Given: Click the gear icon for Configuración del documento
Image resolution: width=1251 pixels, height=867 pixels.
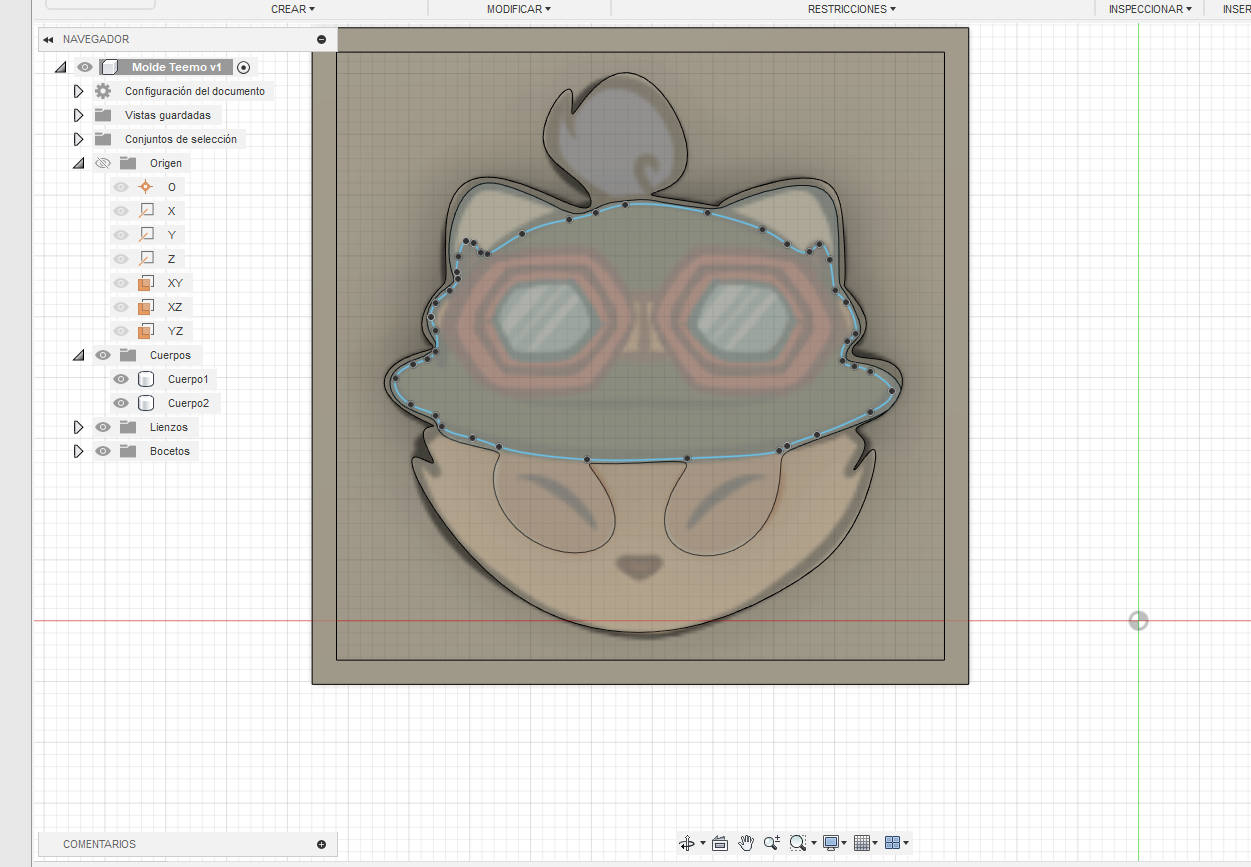Looking at the screenshot, I should [103, 91].
